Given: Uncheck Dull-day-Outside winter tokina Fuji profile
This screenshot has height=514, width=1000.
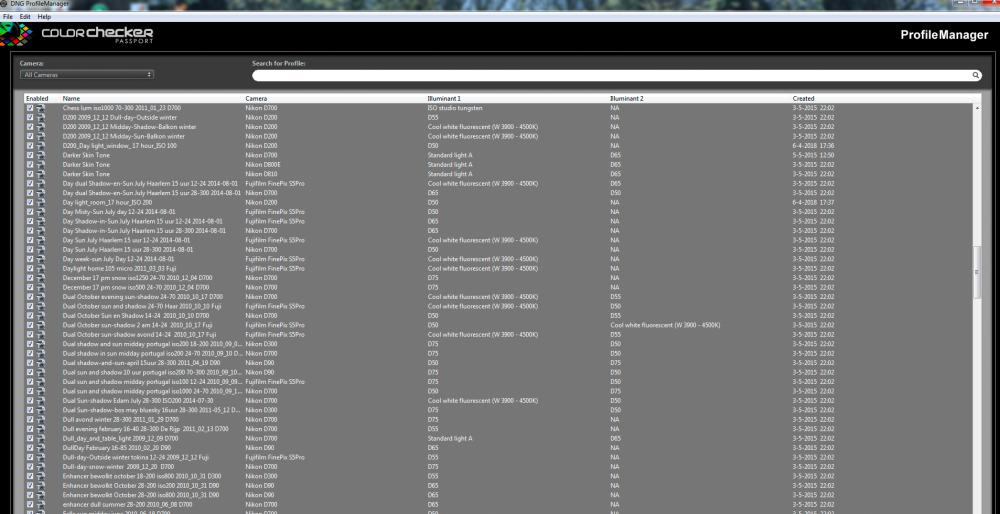Looking at the screenshot, I should coord(30,457).
